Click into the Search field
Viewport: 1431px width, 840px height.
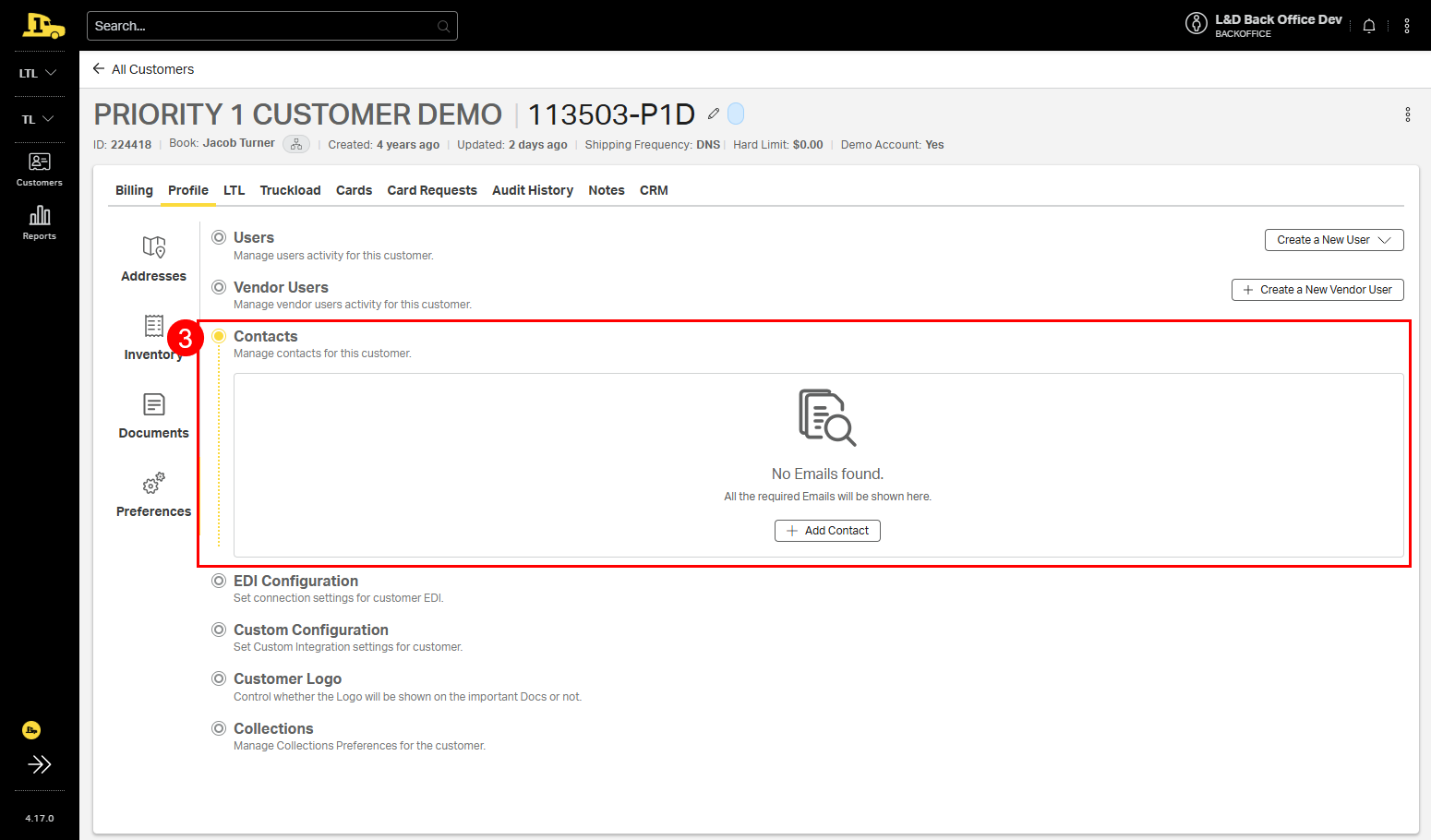[x=272, y=26]
